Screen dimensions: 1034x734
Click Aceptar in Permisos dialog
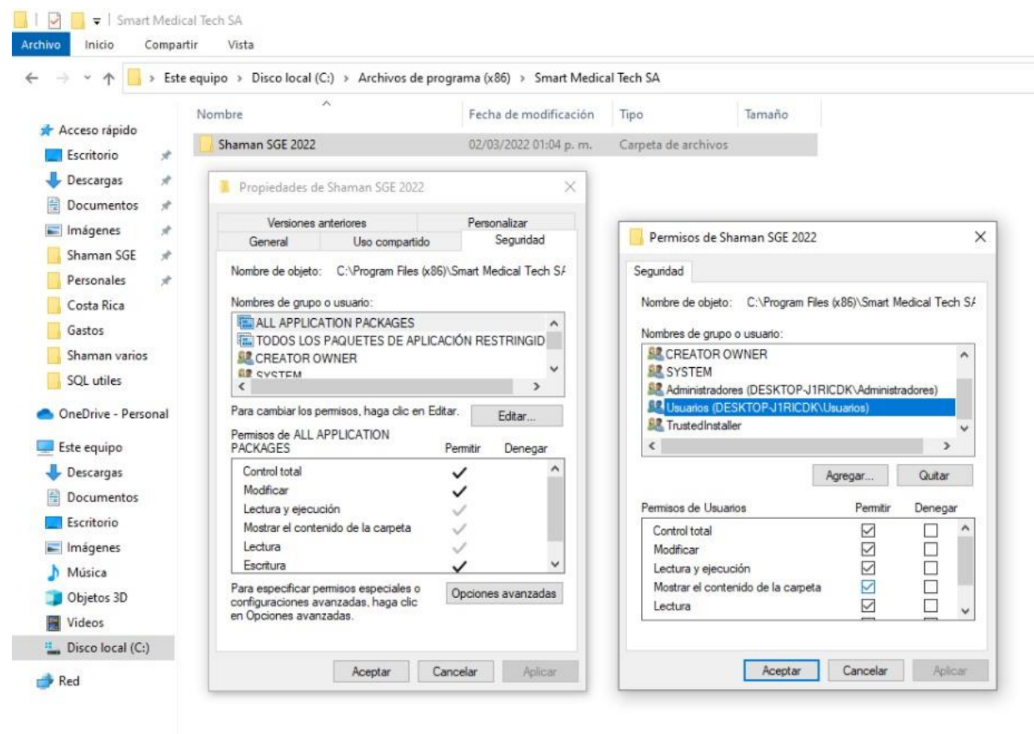[x=781, y=671]
